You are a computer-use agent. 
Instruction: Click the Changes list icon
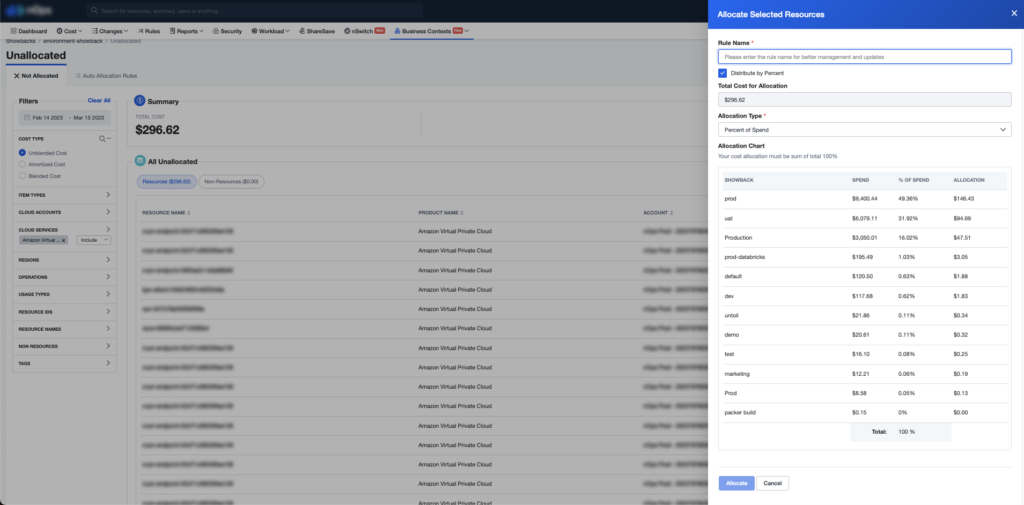click(x=95, y=31)
